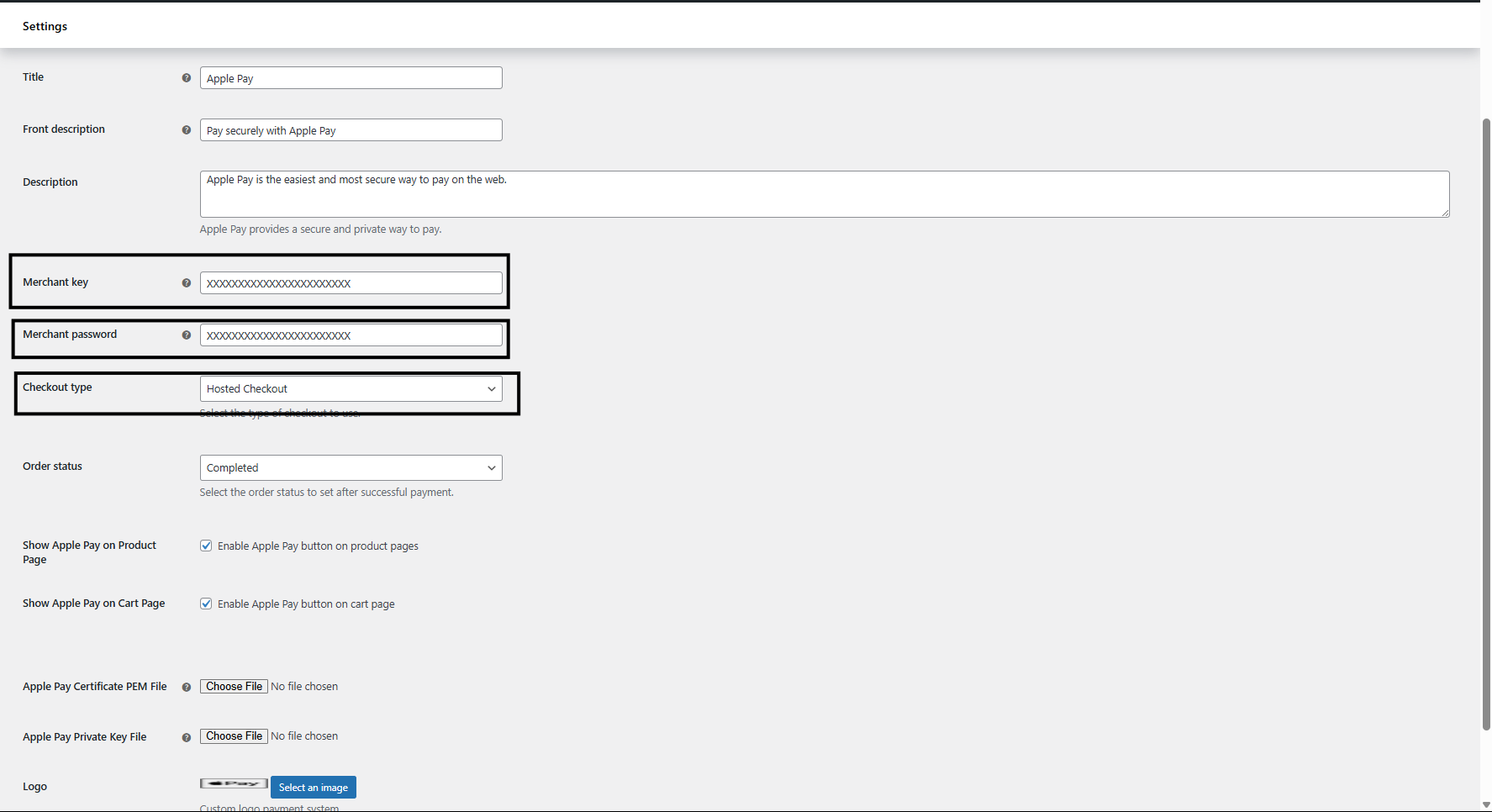Viewport: 1492px width, 812px height.
Task: Click 'No file chosen' beside Certificate PEM File
Action: click(304, 686)
